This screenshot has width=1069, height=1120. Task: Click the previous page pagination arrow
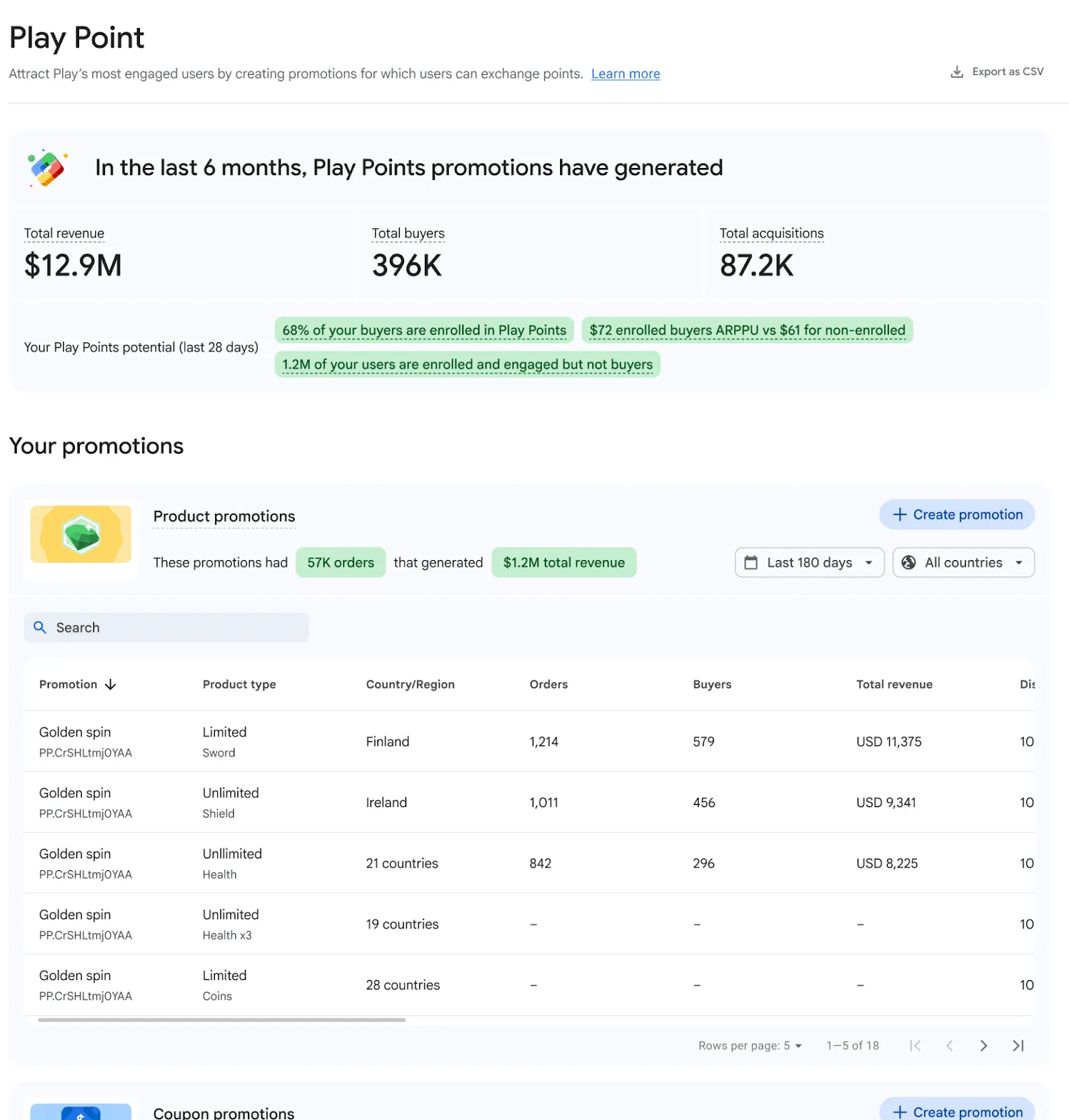[949, 1046]
